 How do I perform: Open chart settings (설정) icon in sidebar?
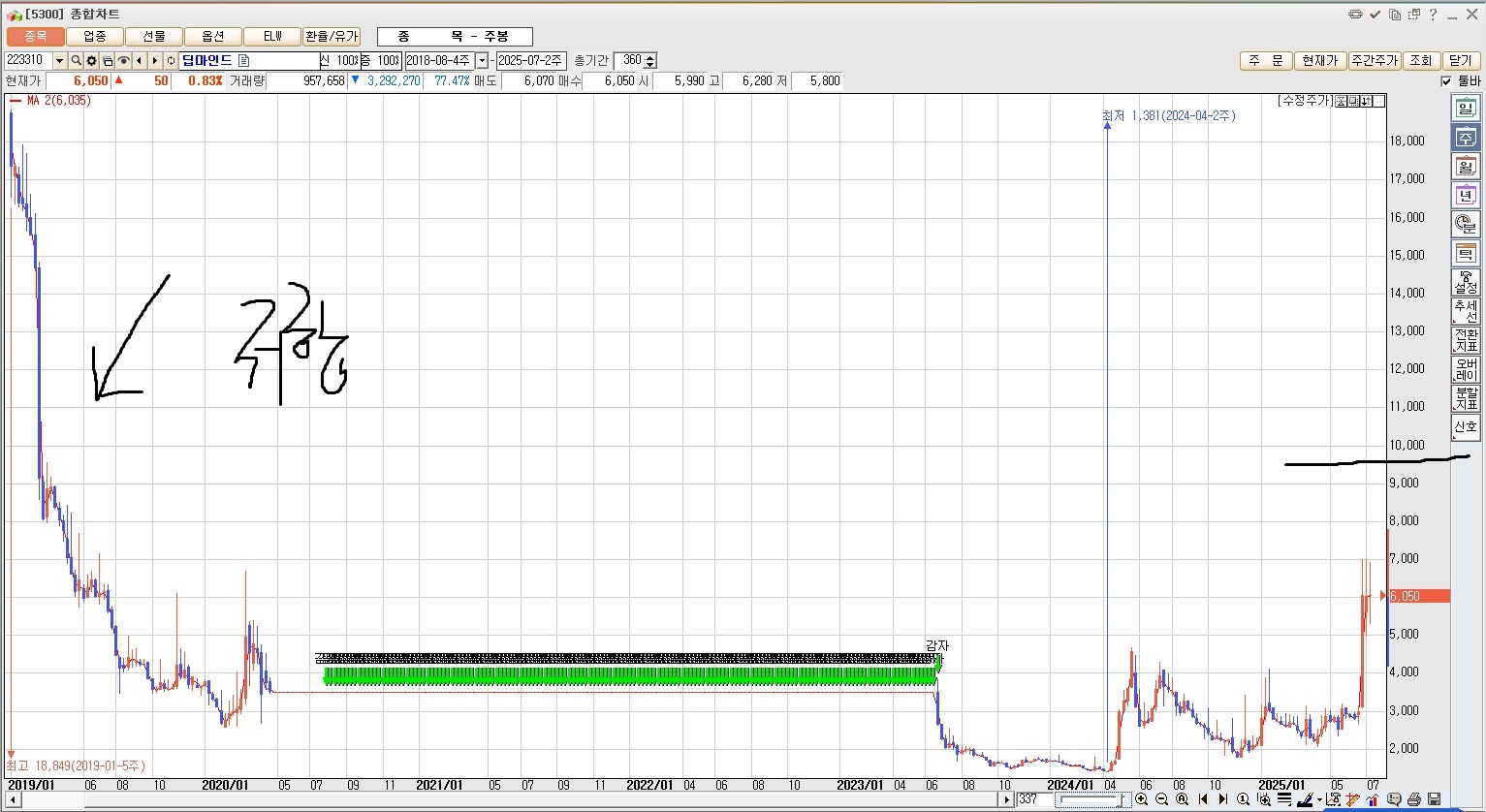[x=1465, y=282]
